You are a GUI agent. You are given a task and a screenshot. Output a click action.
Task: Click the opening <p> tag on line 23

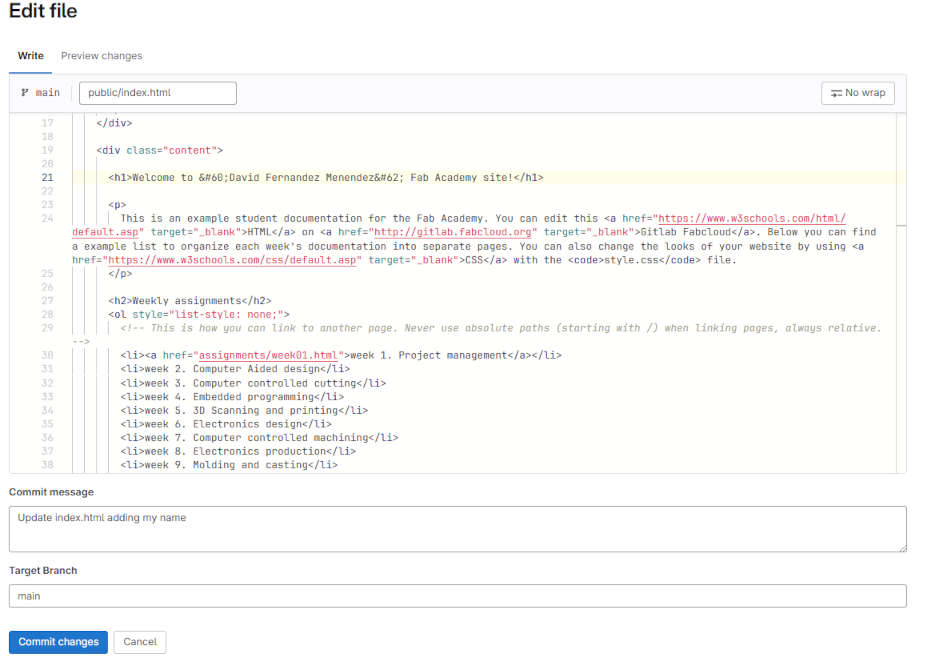117,205
